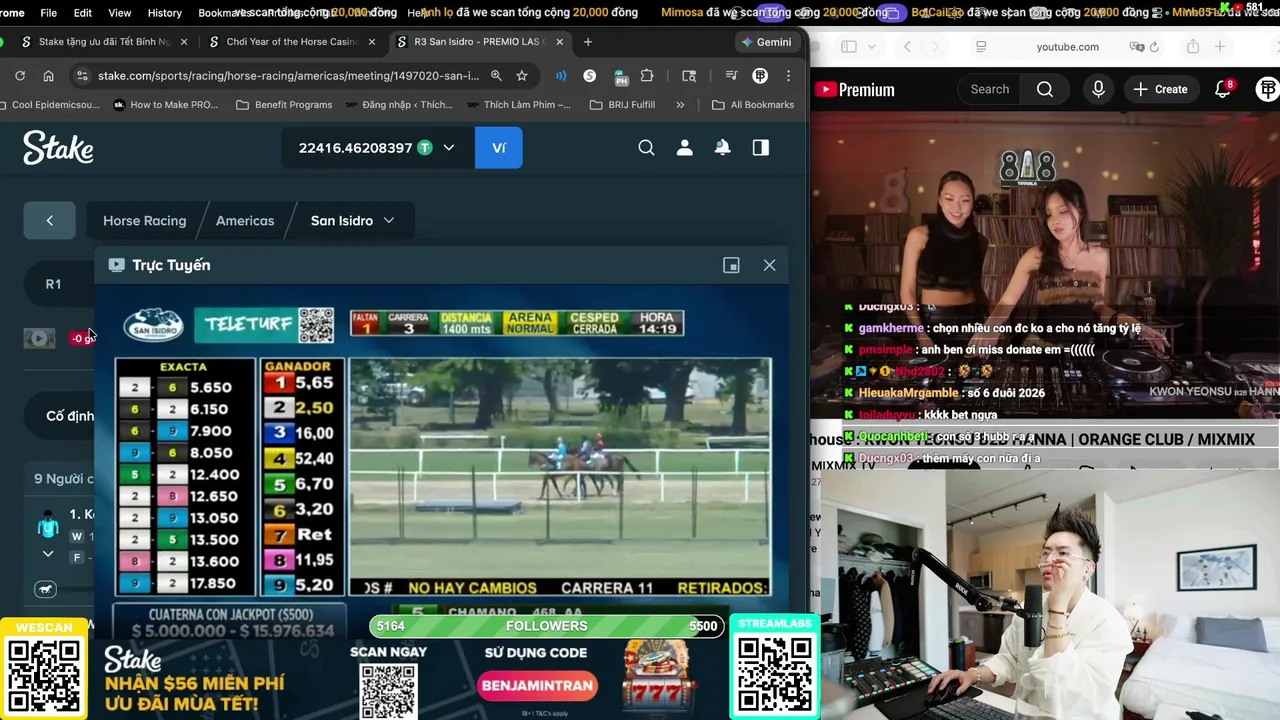Open Chrome three-dot menu
The height and width of the screenshot is (720, 1280).
pyautogui.click(x=788, y=75)
